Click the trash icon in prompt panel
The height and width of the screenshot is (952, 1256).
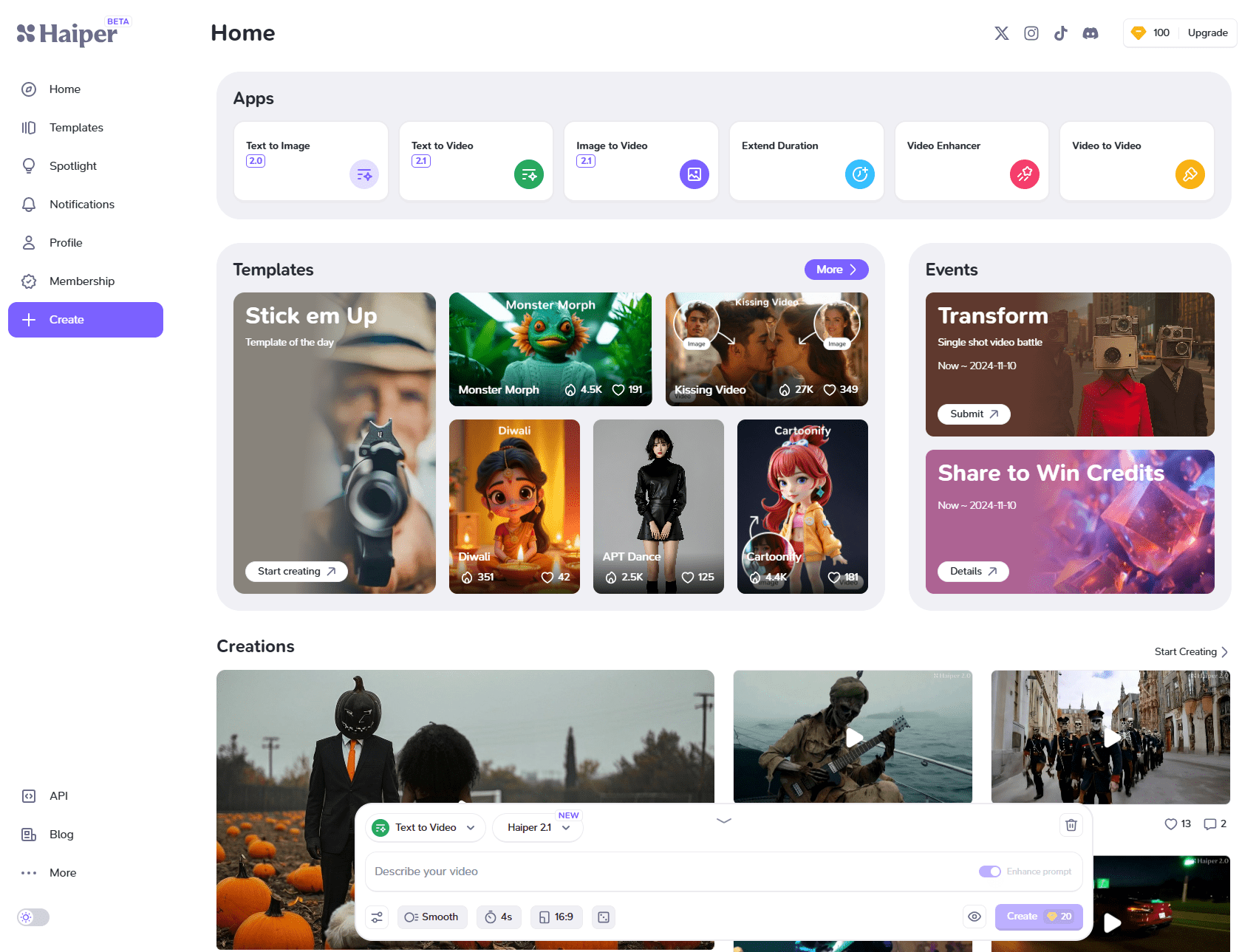coord(1071,825)
